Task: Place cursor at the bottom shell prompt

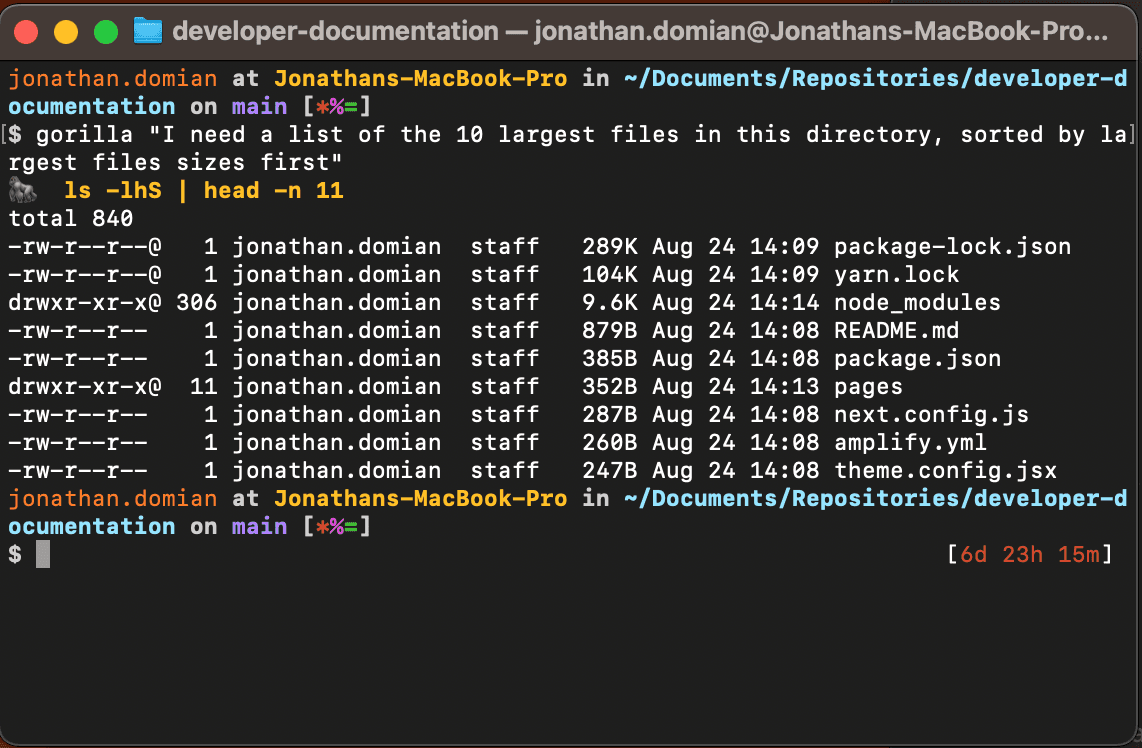Action: pos(43,554)
